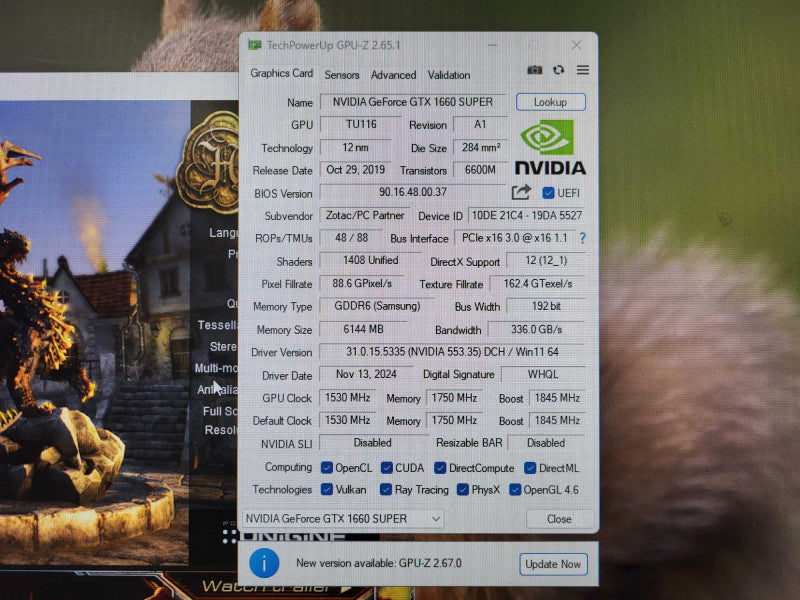Click the Technology value 12 nm

[355, 147]
